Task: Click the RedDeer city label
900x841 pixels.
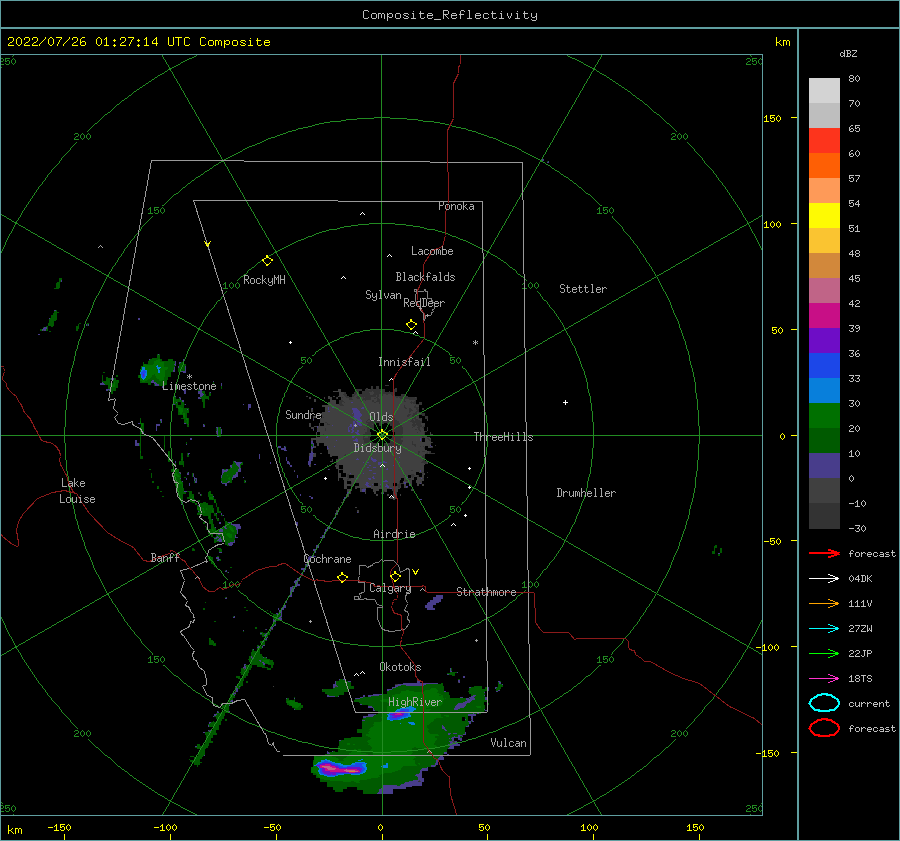Action: click(424, 303)
